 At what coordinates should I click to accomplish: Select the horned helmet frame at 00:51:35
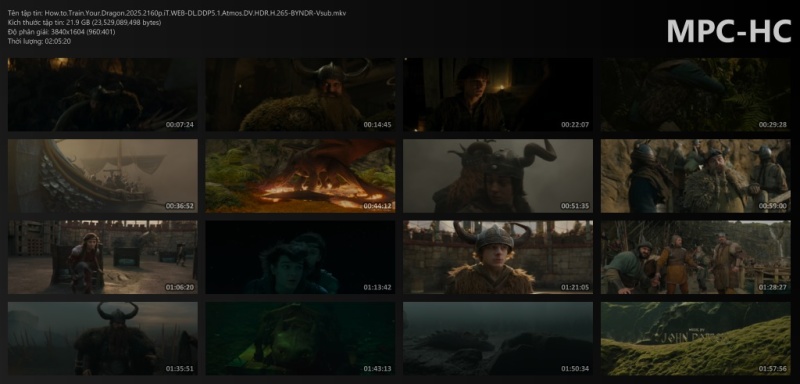[498, 176]
